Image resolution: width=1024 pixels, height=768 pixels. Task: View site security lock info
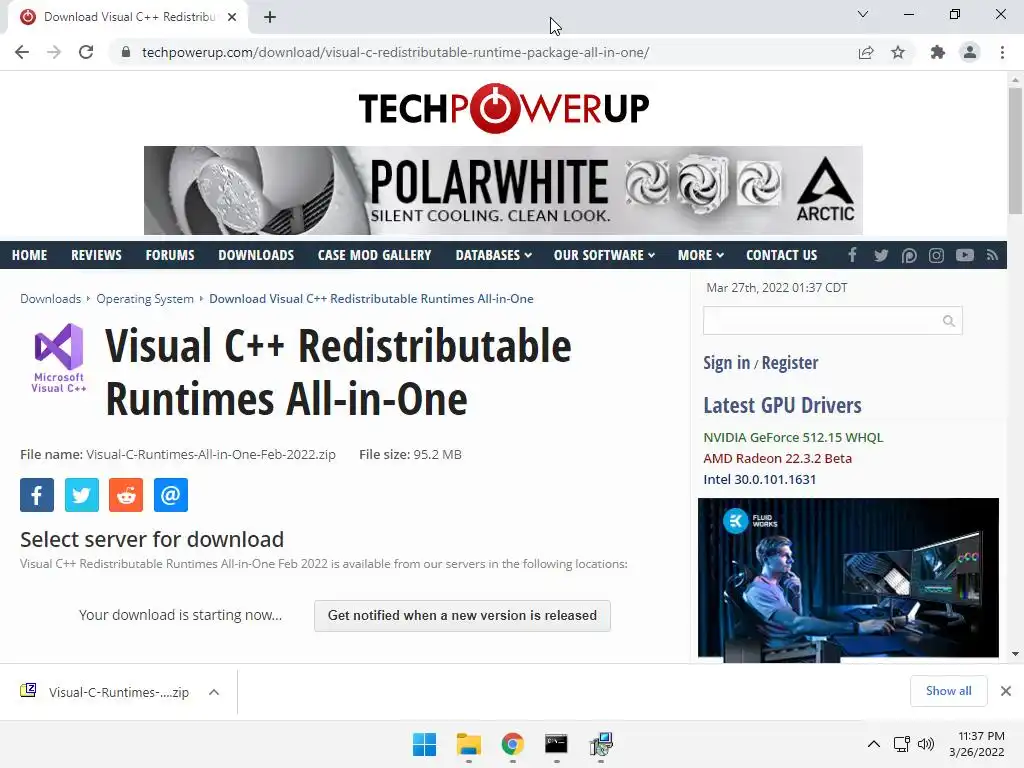pos(126,52)
